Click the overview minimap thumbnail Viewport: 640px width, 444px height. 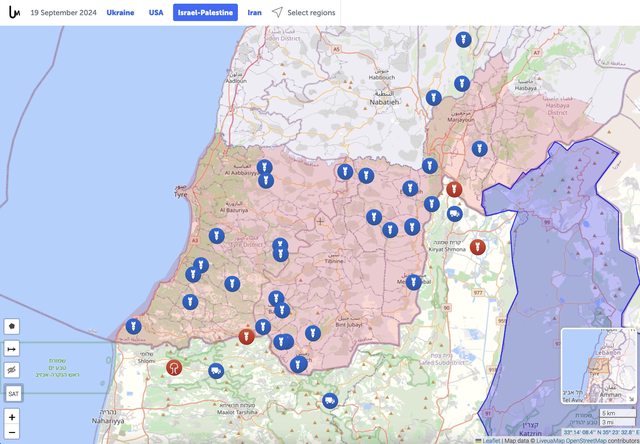596,363
